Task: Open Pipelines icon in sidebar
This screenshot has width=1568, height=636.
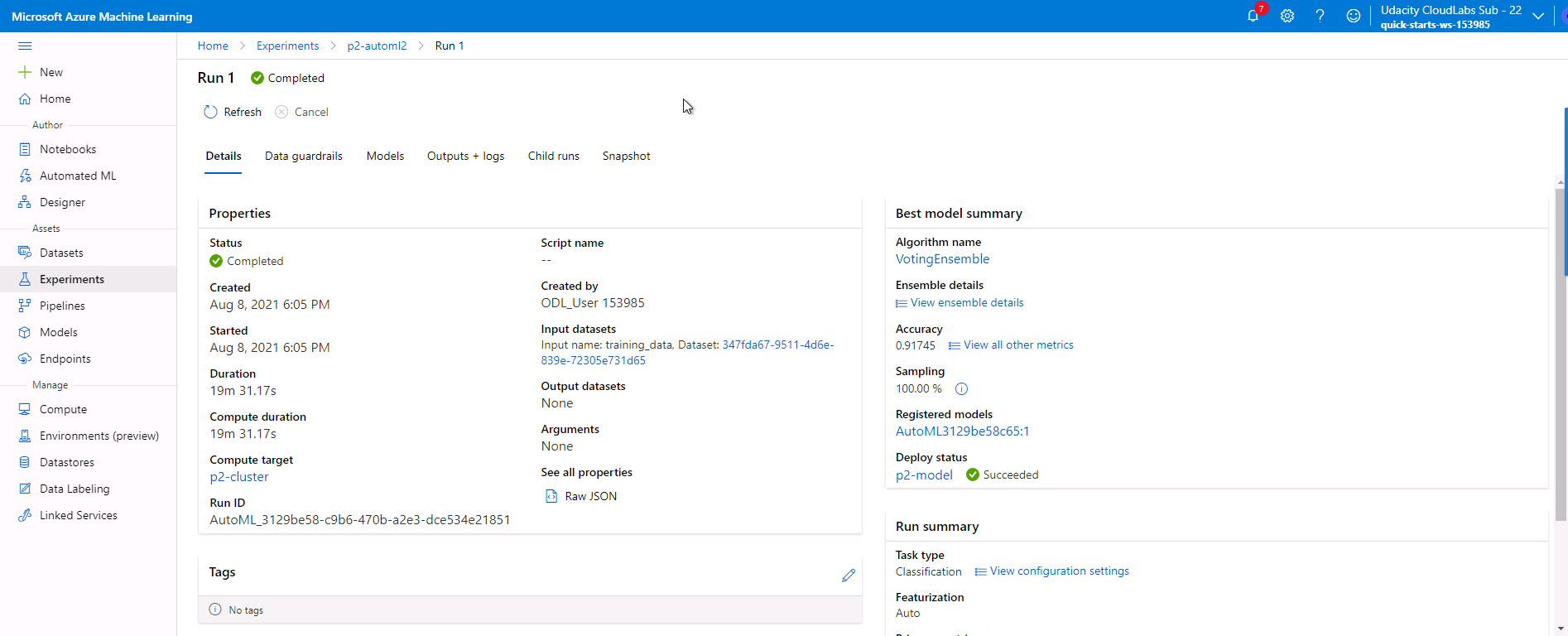Action: 25,306
